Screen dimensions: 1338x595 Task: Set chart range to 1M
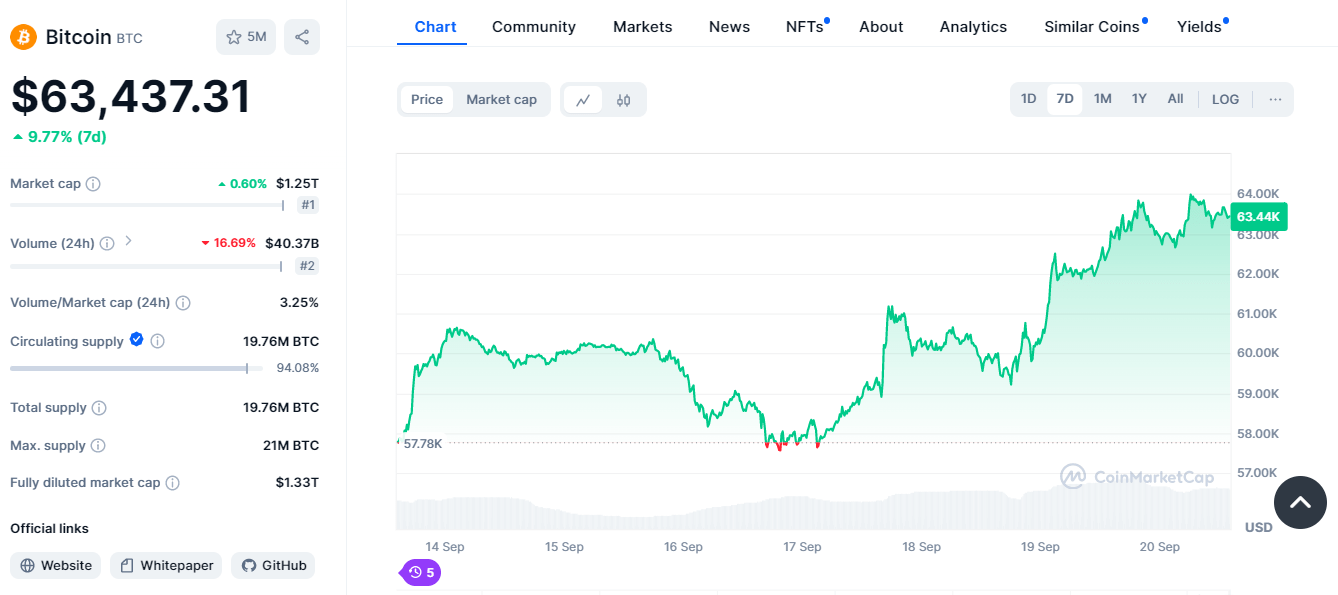tap(1102, 99)
